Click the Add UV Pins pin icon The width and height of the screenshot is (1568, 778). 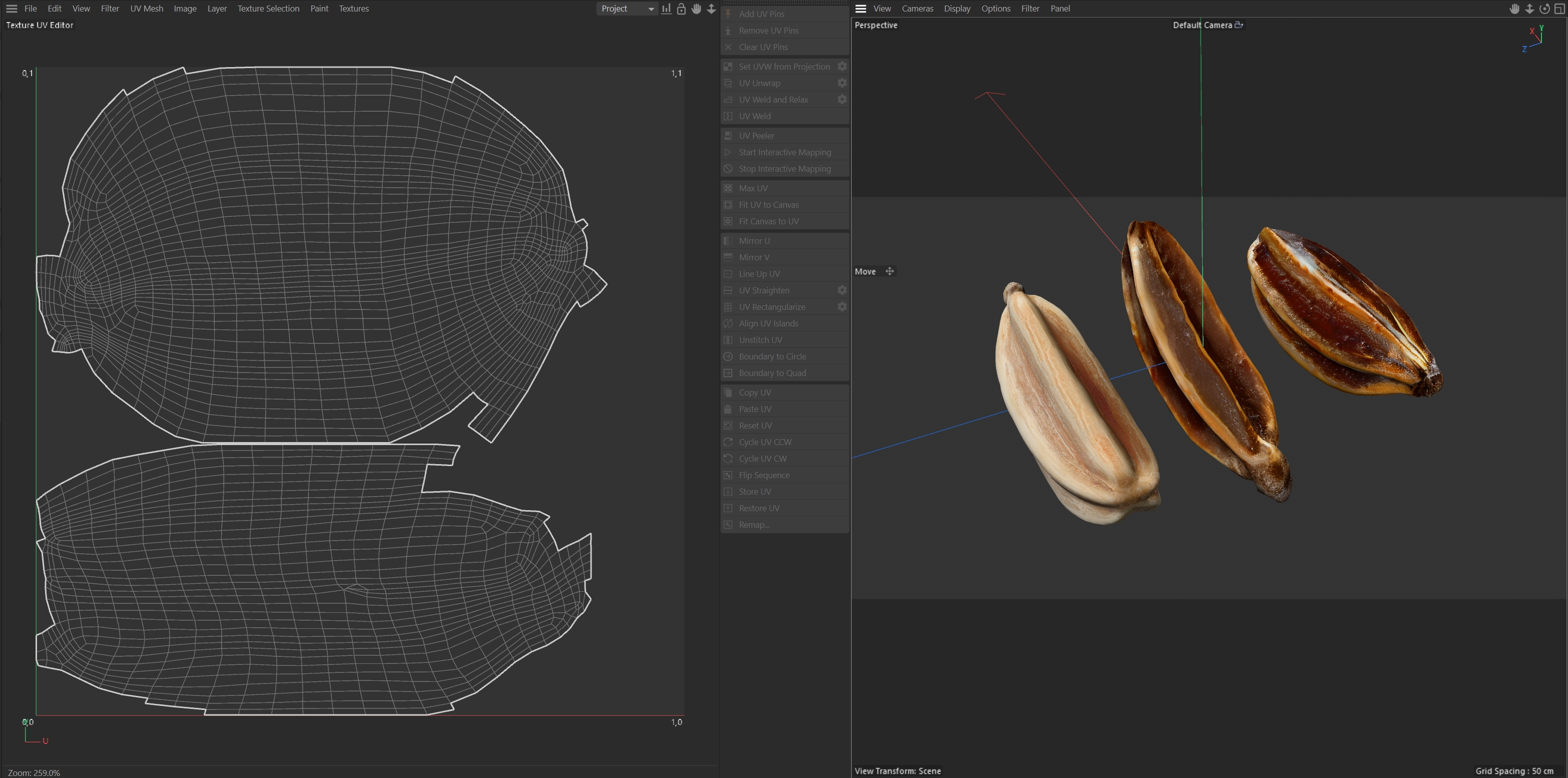728,14
